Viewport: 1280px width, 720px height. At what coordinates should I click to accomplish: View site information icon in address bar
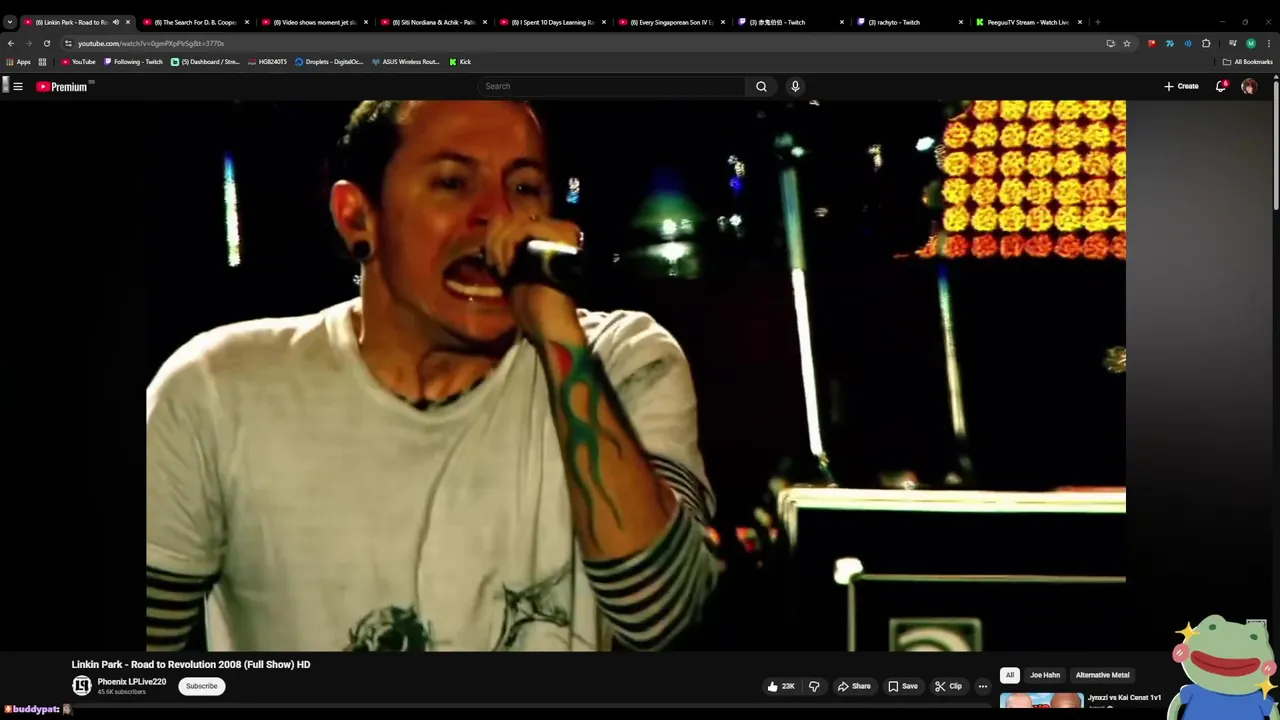click(x=68, y=43)
